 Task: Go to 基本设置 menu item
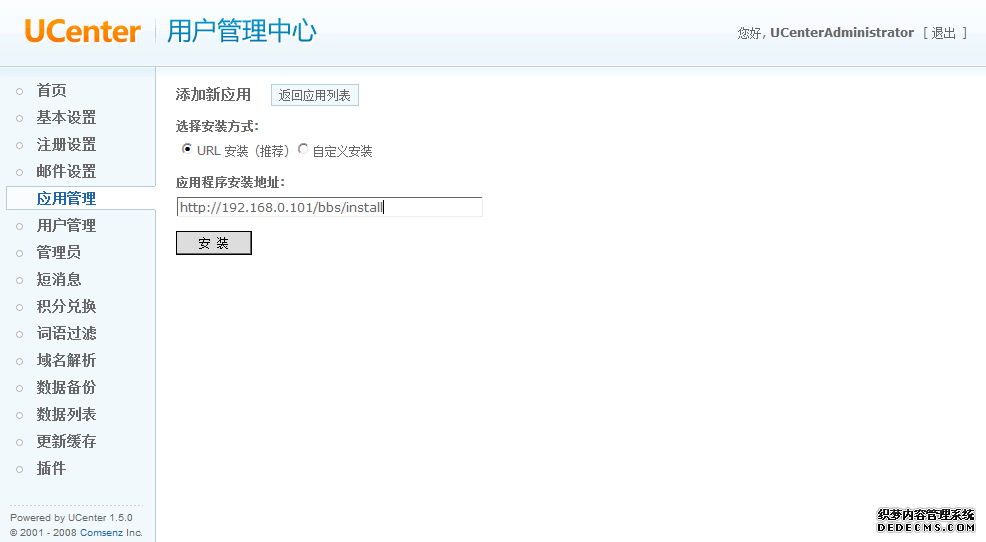[66, 118]
